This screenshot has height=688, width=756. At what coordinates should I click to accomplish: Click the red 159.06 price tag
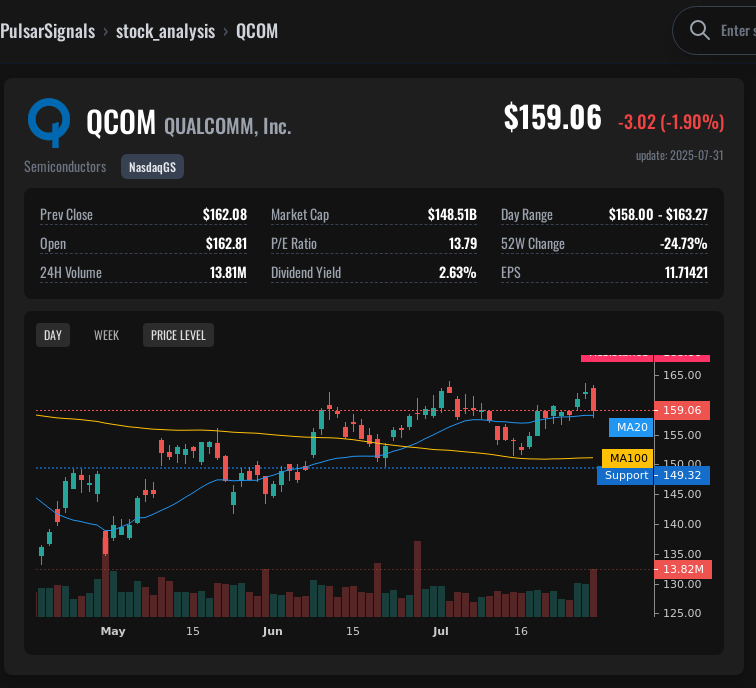click(682, 410)
